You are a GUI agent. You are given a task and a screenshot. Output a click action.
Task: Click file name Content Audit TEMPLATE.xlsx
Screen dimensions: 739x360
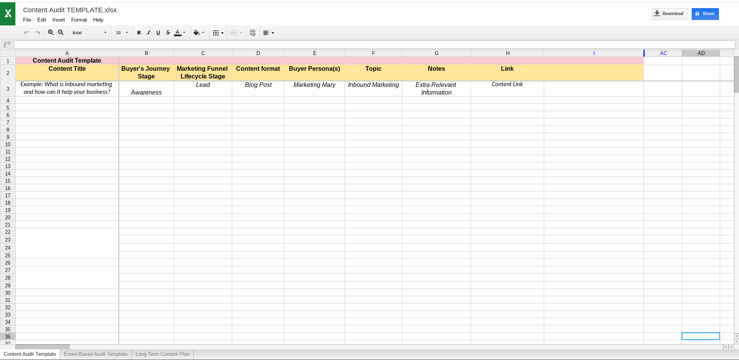click(70, 9)
